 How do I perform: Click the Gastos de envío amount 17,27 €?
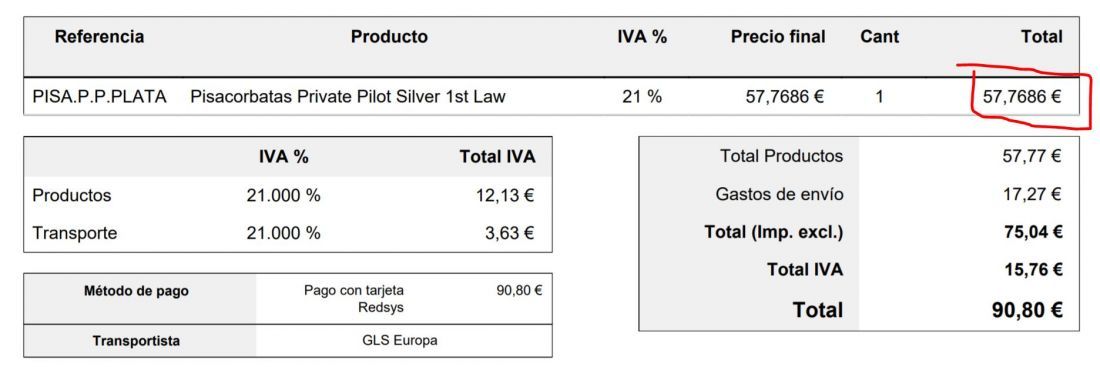tap(1031, 194)
